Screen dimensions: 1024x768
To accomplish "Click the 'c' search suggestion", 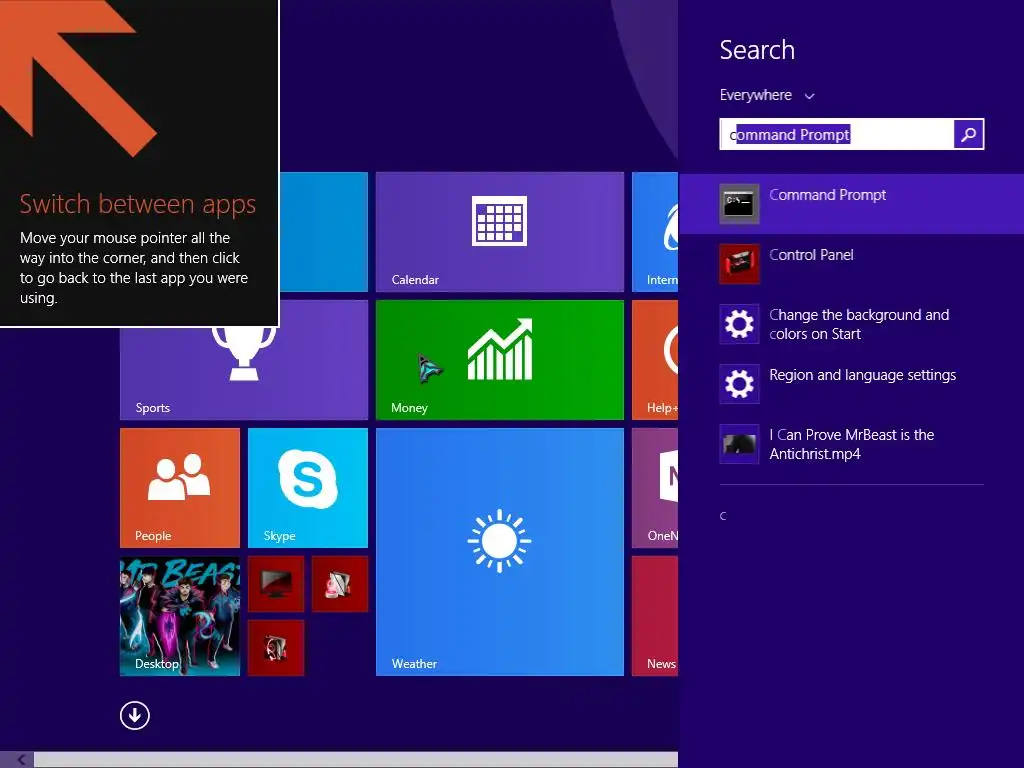I will 723,516.
